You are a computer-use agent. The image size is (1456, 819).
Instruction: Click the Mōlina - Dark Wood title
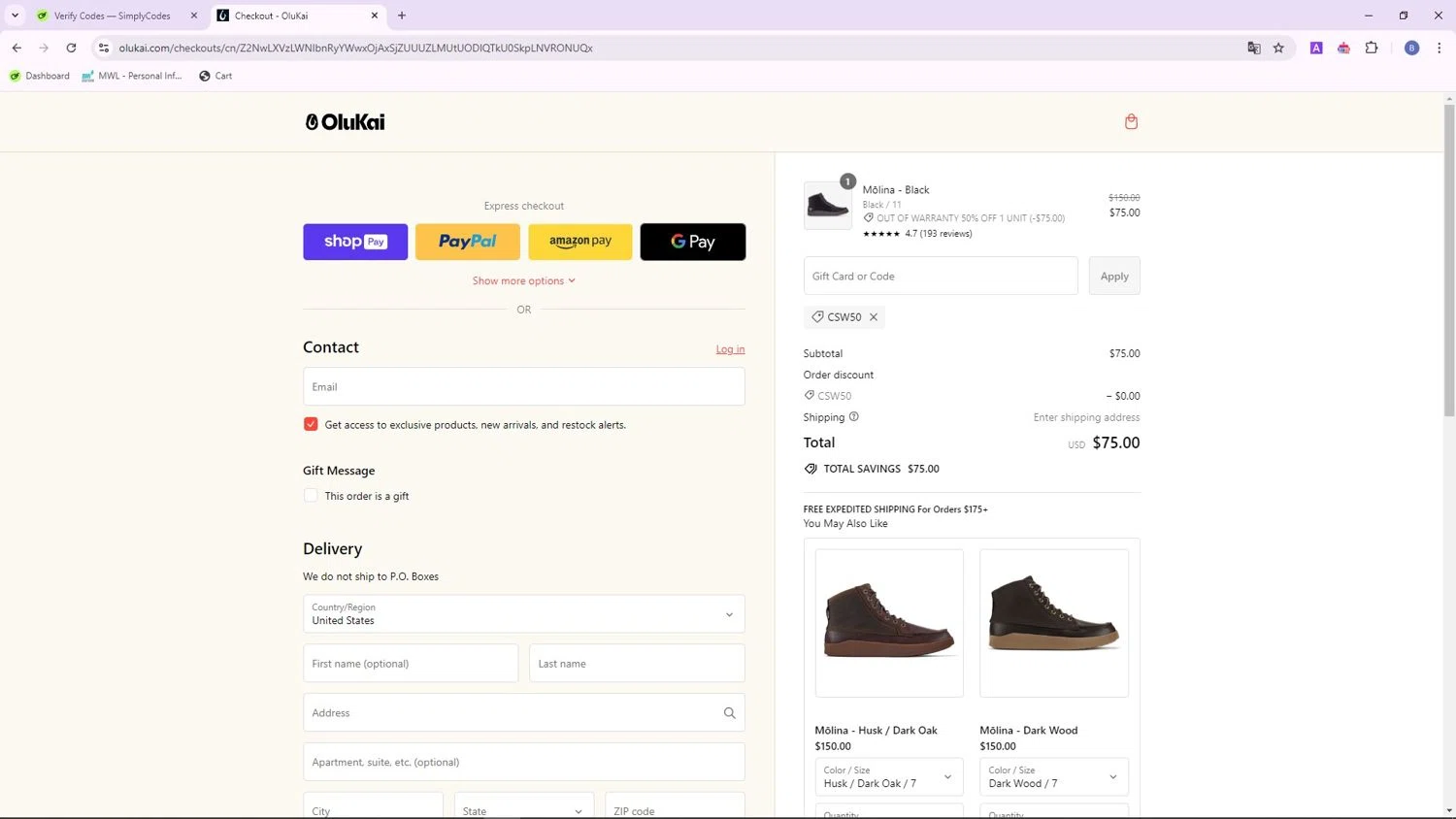[1029, 731]
